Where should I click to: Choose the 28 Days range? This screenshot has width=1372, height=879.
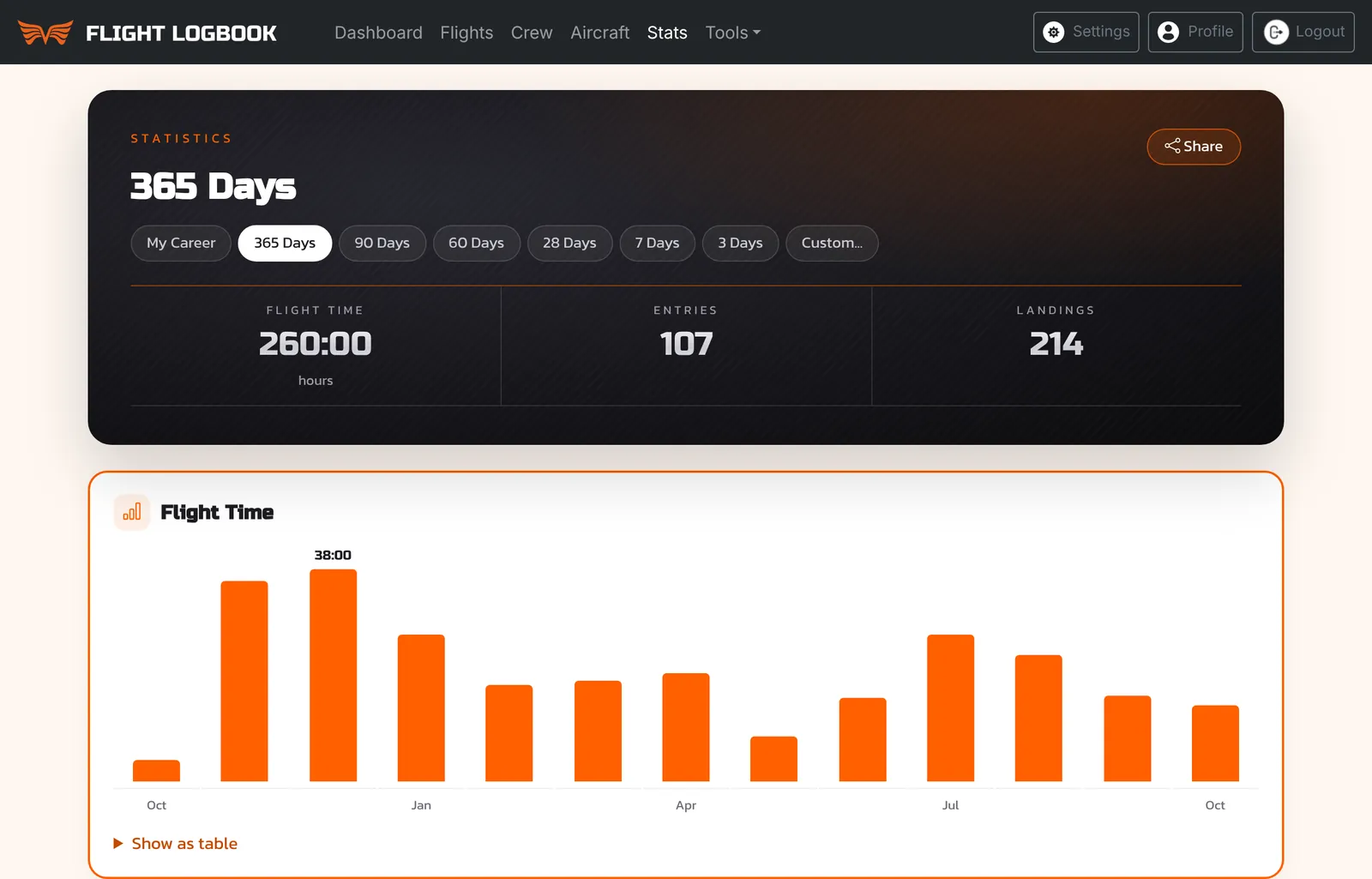[x=570, y=243]
